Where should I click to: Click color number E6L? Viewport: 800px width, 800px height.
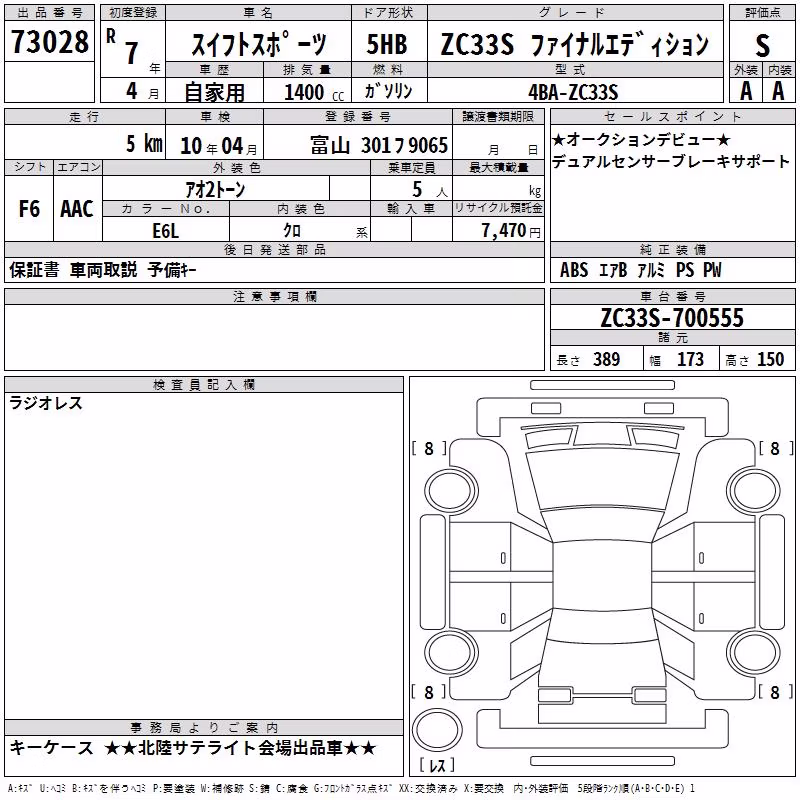(166, 231)
